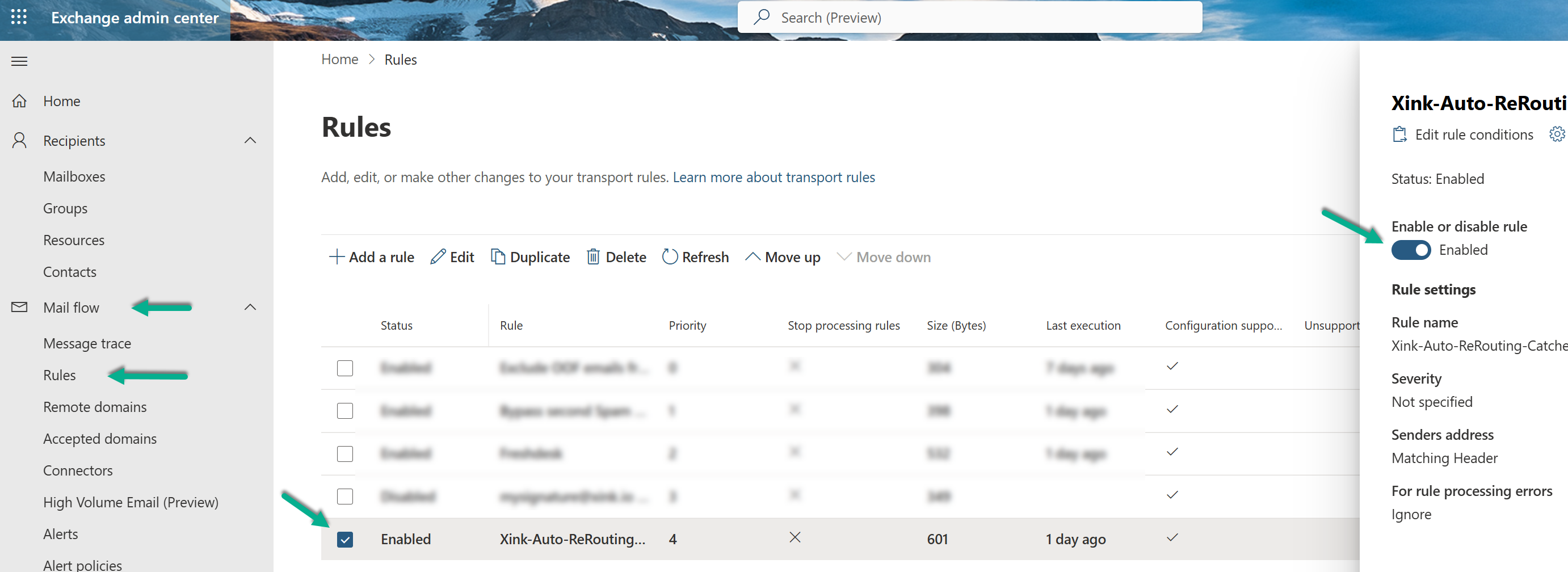Click the Duplicate button label
Viewport: 1568px width, 572px height.
(540, 257)
